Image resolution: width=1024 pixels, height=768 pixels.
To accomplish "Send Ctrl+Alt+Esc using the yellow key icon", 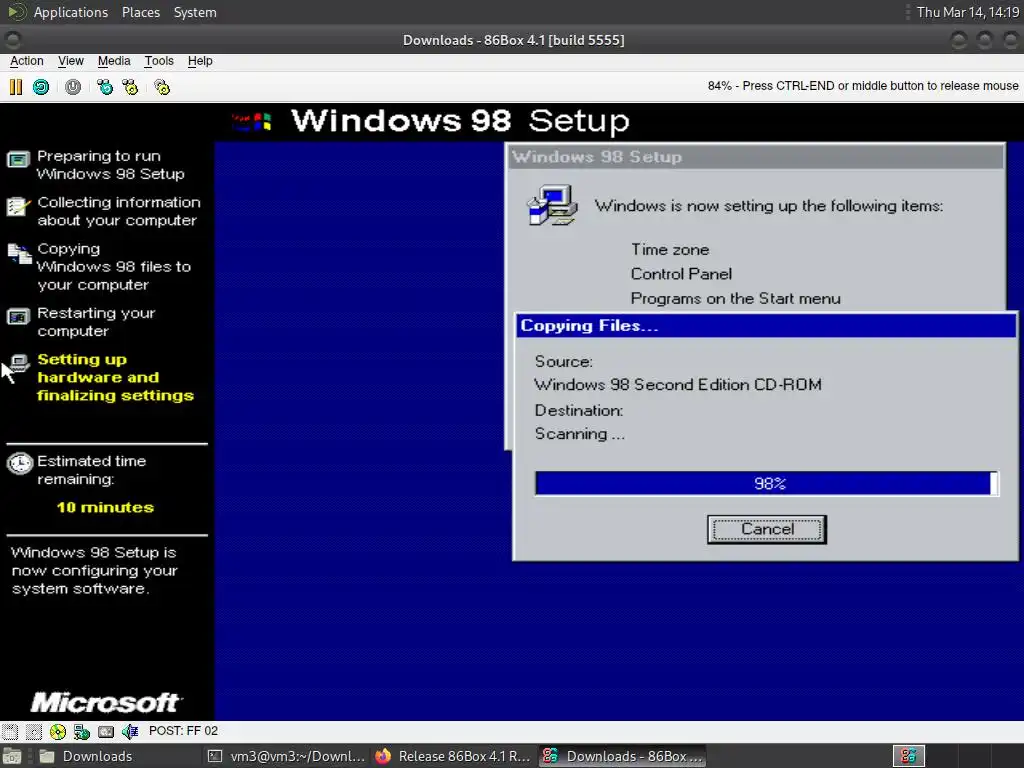I will 131,87.
